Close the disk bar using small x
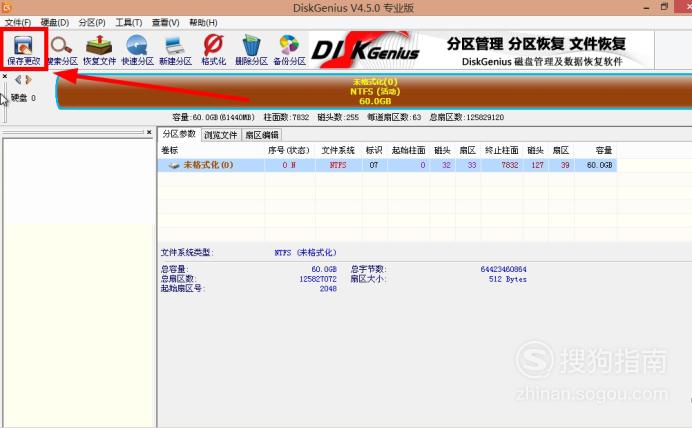The width and height of the screenshot is (692, 428). 5,76
